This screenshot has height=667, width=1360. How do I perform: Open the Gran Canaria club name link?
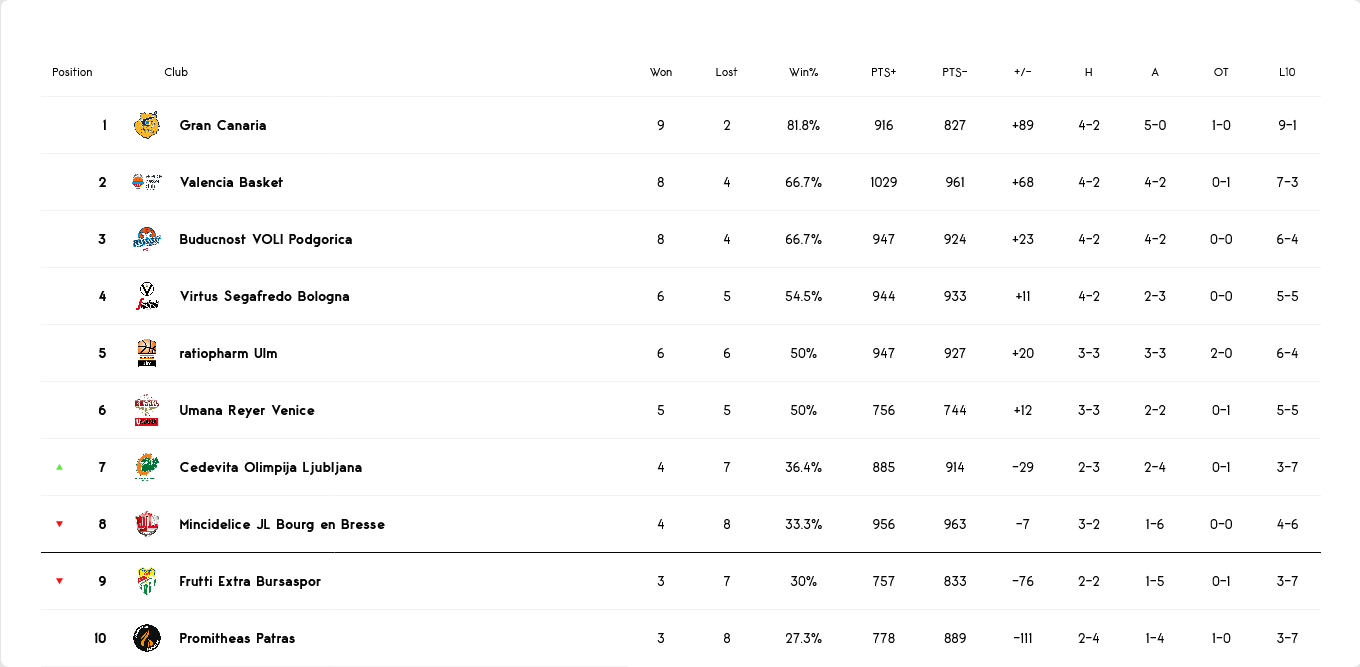[x=223, y=125]
